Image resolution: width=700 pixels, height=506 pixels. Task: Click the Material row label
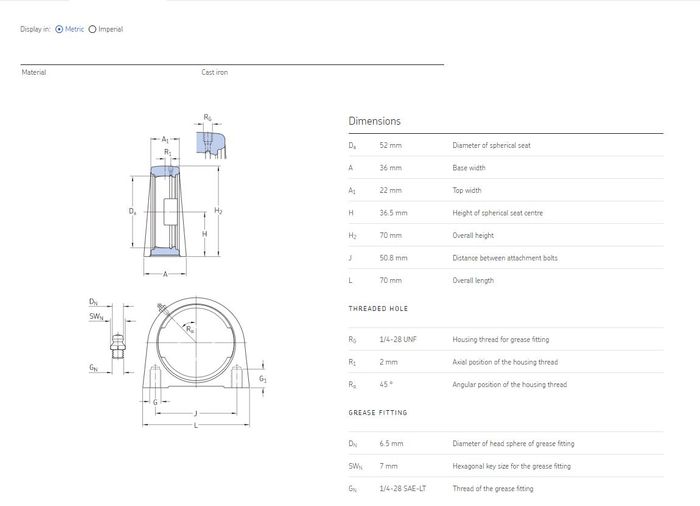tap(34, 72)
